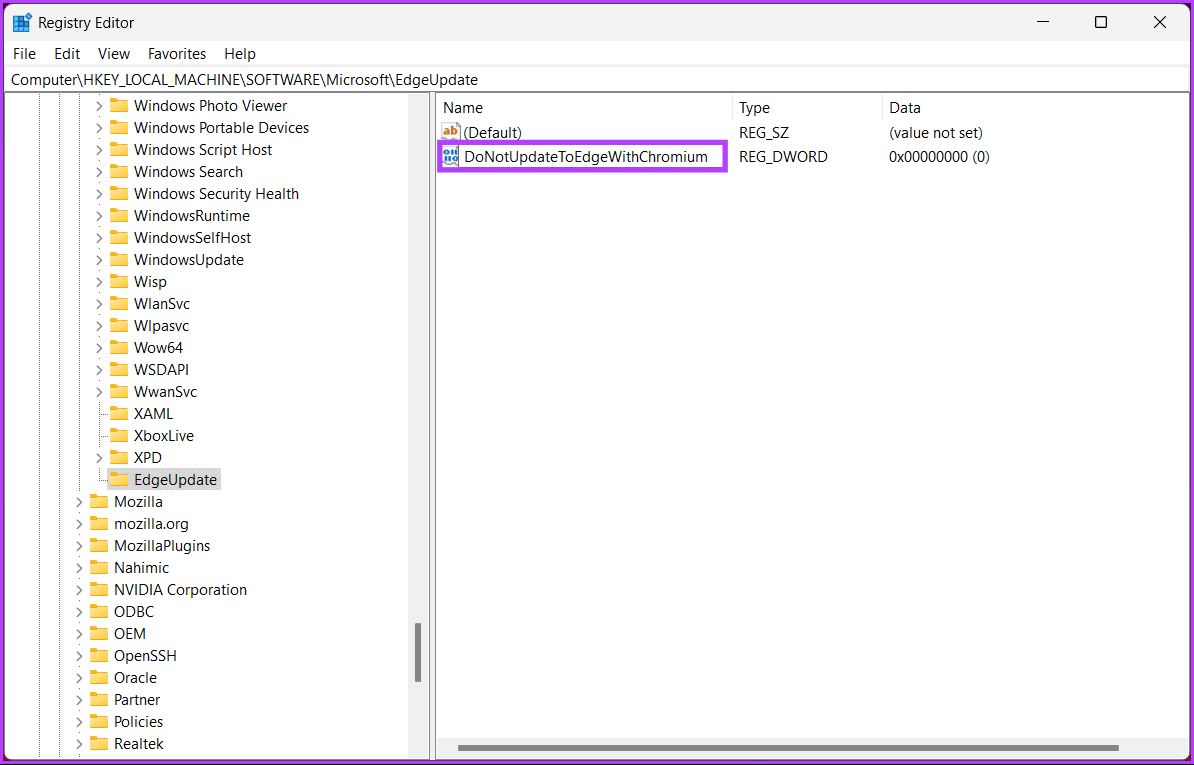Open the Favorites menu
The height and width of the screenshot is (765, 1194).
click(177, 54)
